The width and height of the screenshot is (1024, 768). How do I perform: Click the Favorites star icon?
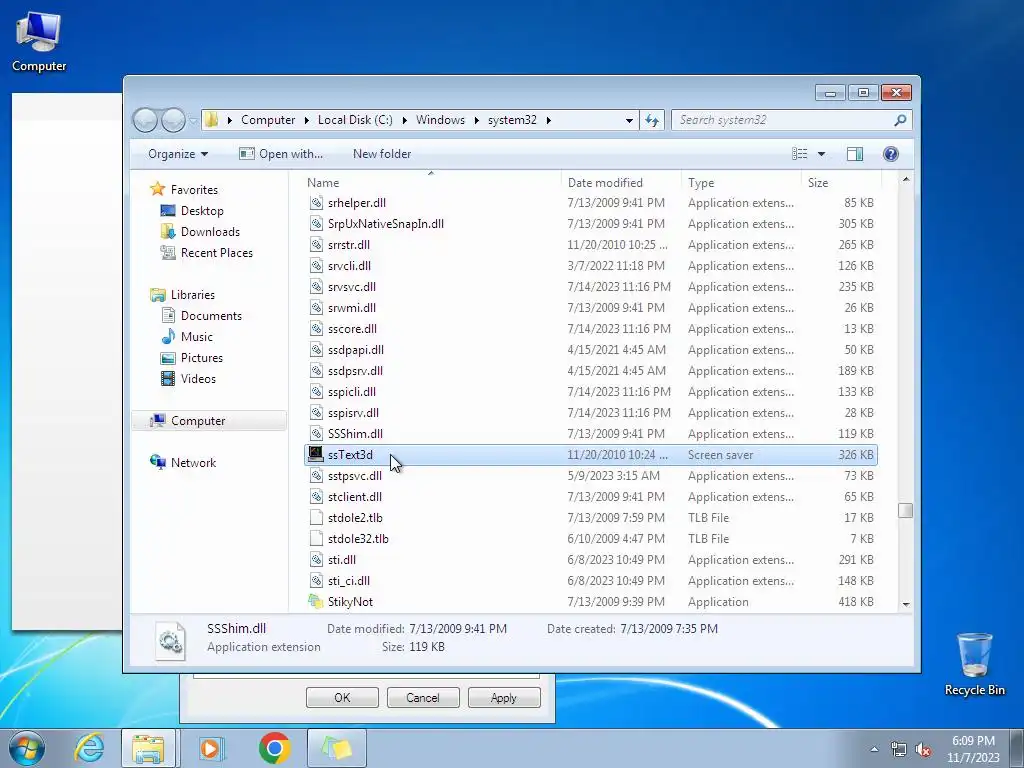(157, 189)
